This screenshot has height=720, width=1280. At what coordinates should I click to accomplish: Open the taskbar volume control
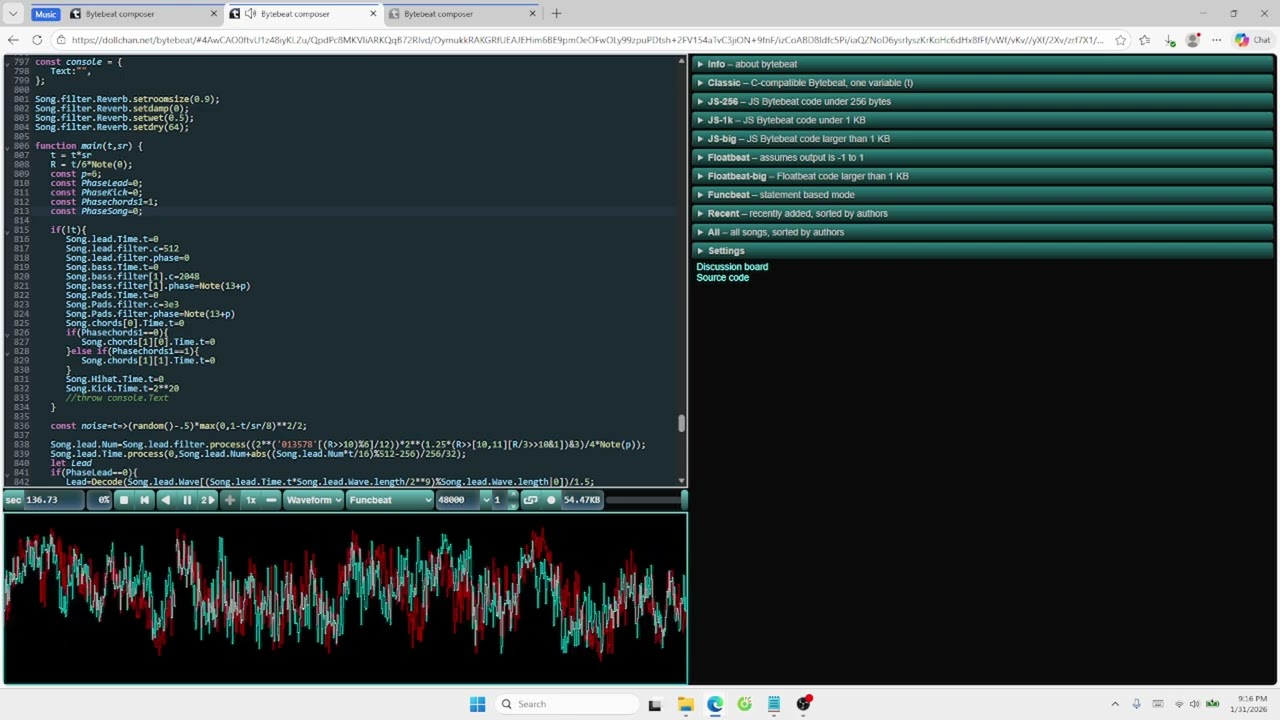(x=1194, y=704)
